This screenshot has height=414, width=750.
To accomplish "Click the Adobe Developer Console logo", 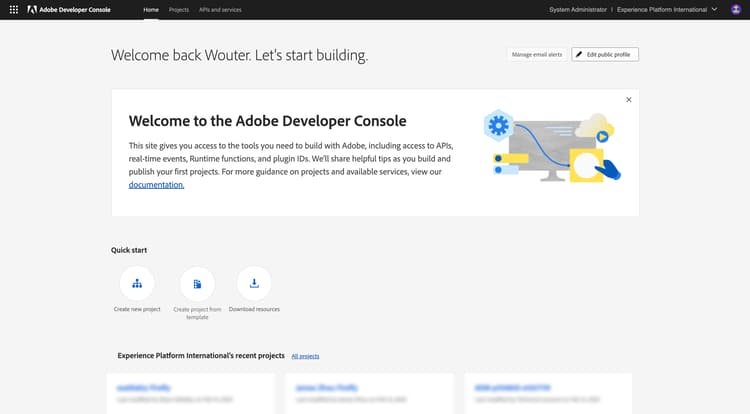I will coord(69,10).
